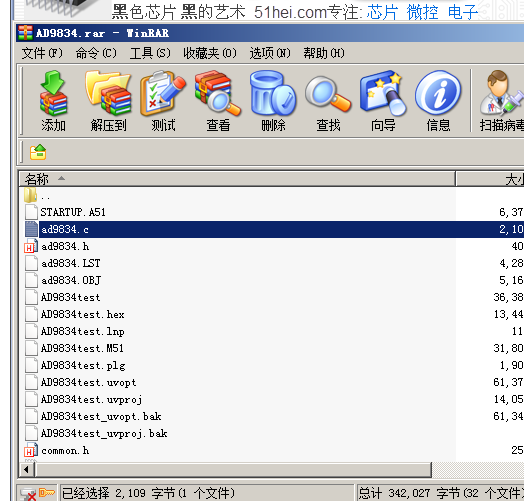The image size is (524, 501).
Task: Select the ad9834.LST file
Action: [71, 263]
